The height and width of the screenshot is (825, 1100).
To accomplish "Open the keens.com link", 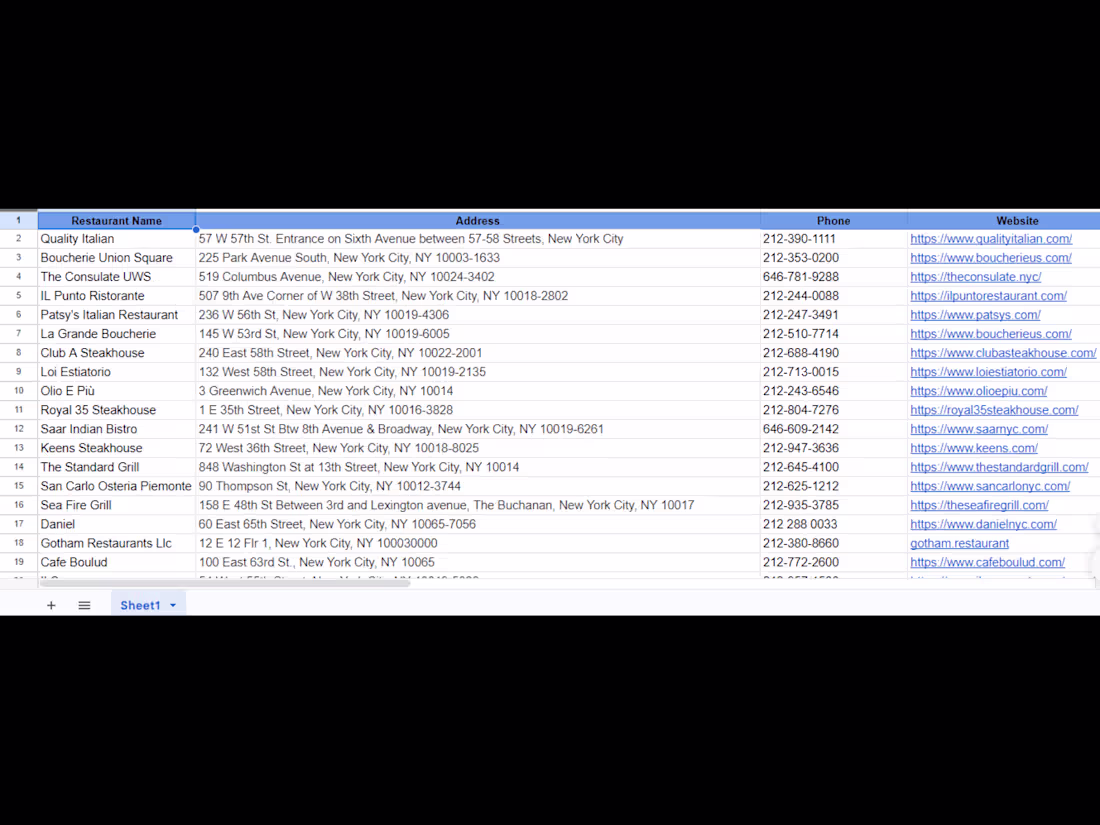I will coord(974,448).
